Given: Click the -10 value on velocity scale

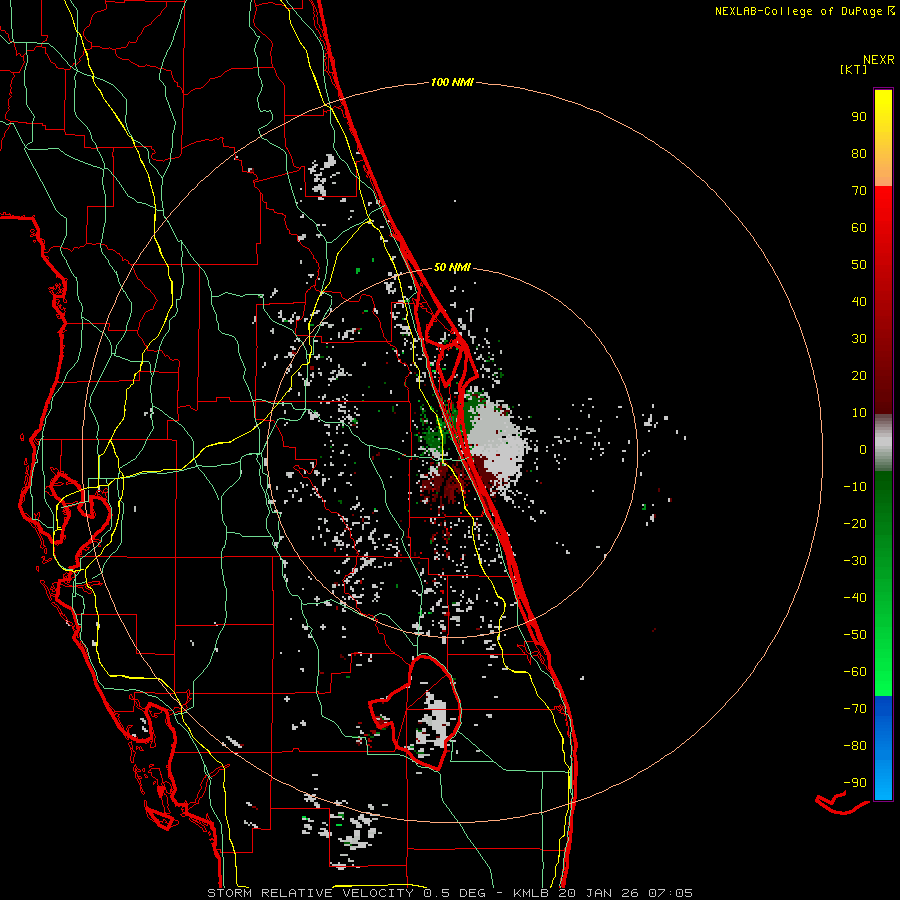Looking at the screenshot, I should pyautogui.click(x=855, y=487).
